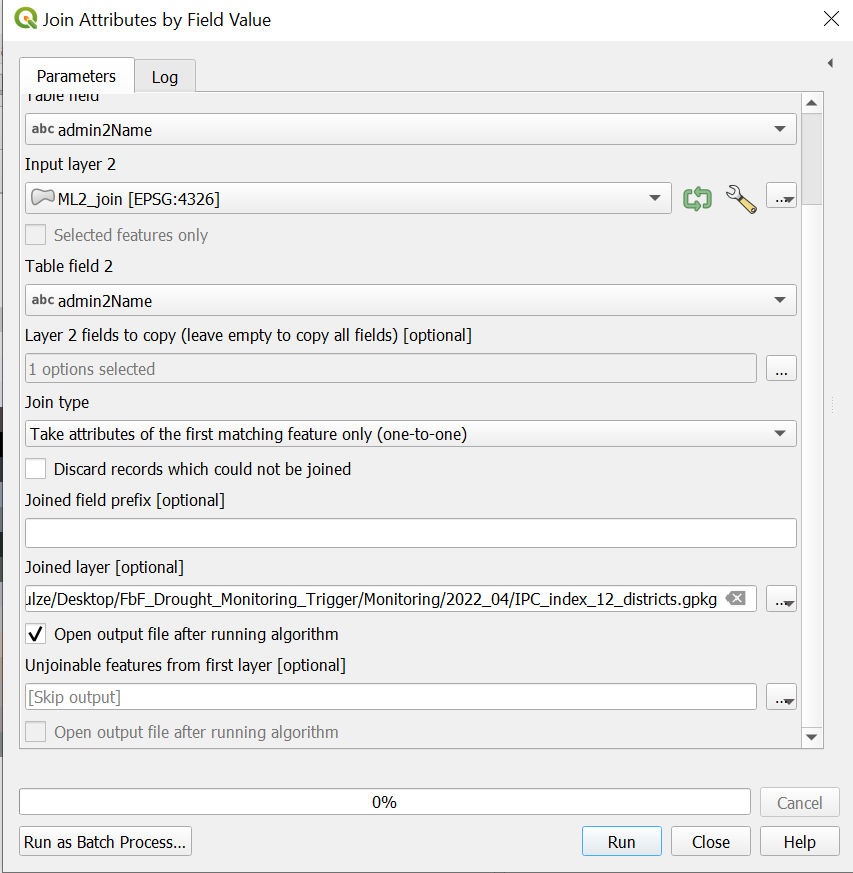Expand the Table field admin2Name dropdown
Image resolution: width=853 pixels, height=873 pixels.
(410, 129)
